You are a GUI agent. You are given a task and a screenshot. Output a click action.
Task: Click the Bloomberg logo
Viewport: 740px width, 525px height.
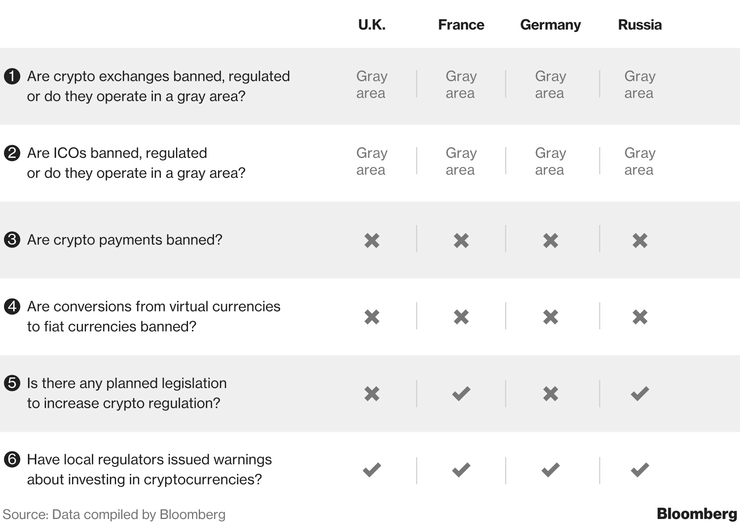(697, 514)
